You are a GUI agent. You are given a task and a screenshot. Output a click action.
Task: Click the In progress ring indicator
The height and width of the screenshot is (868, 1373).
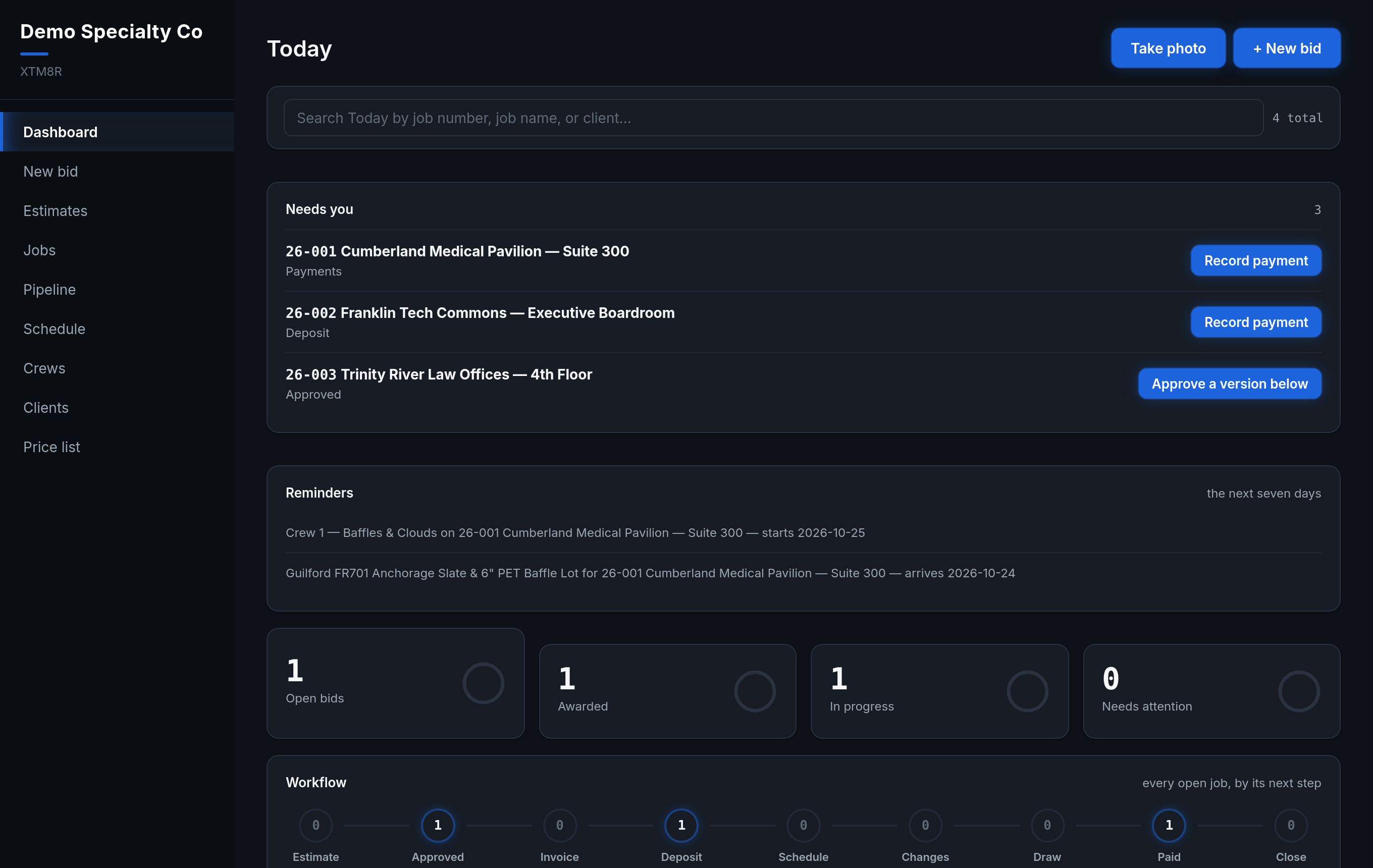coord(1027,691)
